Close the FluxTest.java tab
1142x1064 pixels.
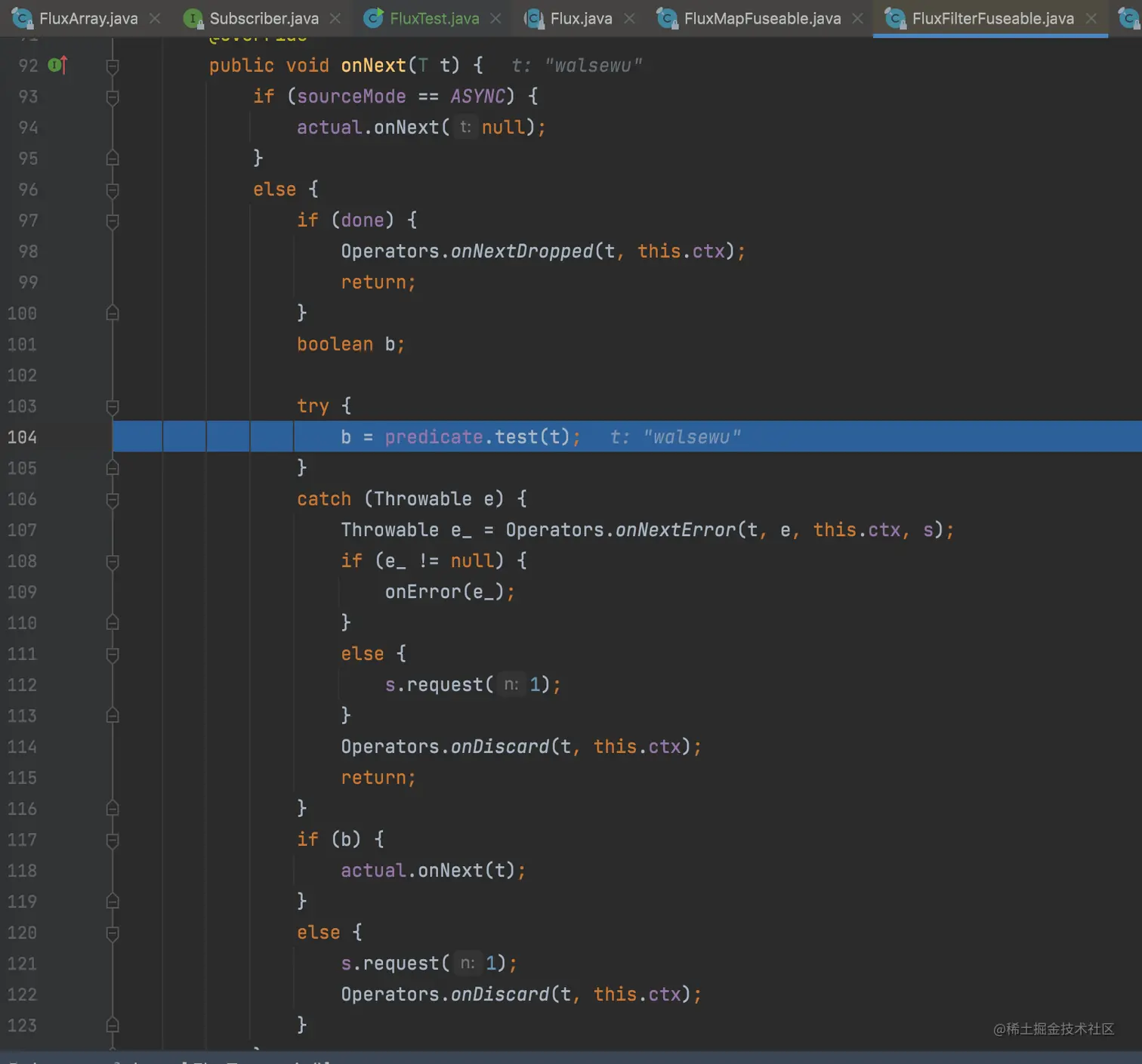(495, 18)
